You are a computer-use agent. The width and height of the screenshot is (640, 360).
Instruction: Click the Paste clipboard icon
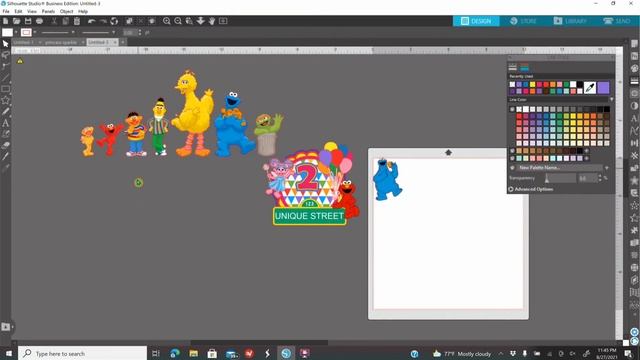point(77,21)
